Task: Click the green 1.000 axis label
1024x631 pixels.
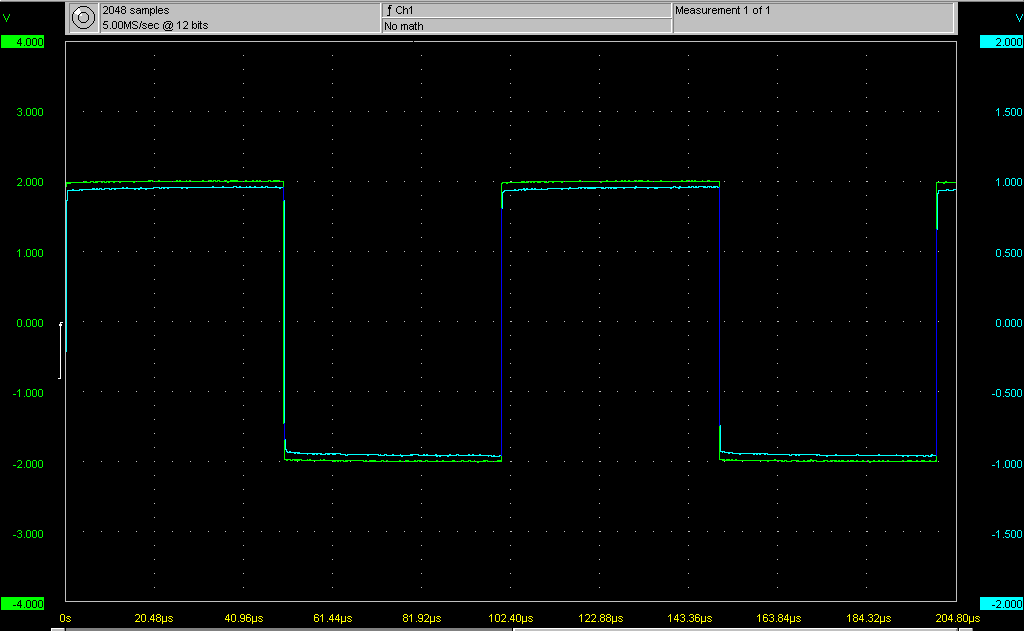Action: pyautogui.click(x=29, y=253)
